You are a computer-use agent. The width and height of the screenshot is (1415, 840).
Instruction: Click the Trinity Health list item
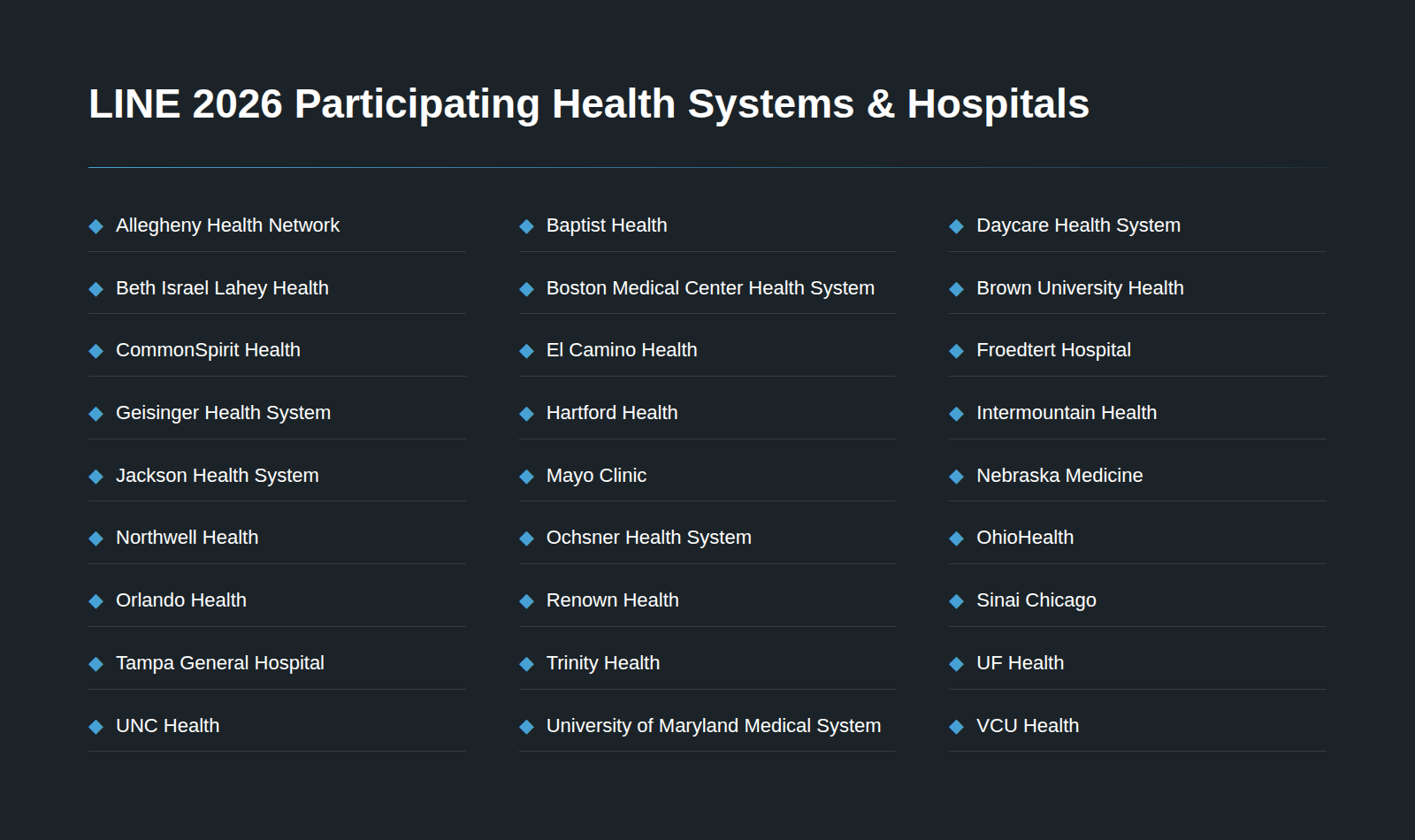click(707, 663)
